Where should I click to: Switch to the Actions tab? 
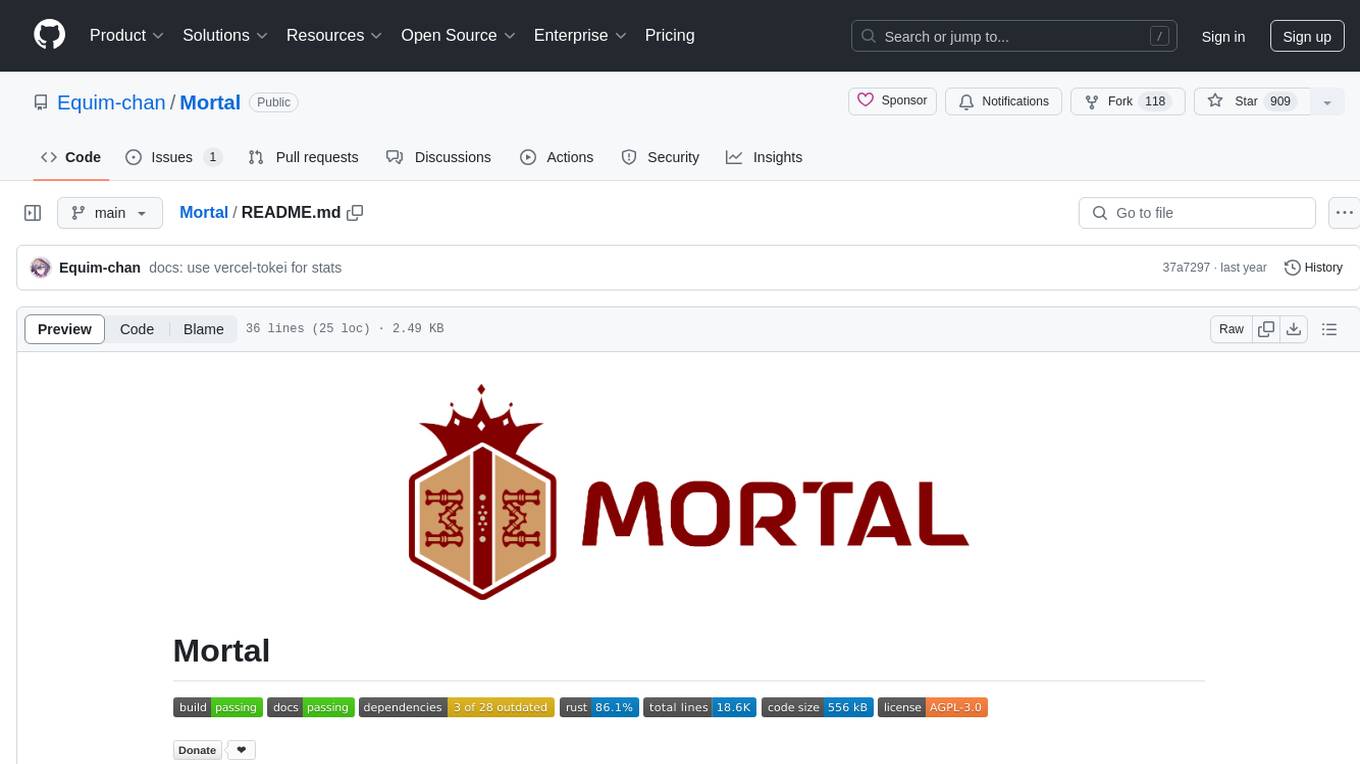[557, 157]
